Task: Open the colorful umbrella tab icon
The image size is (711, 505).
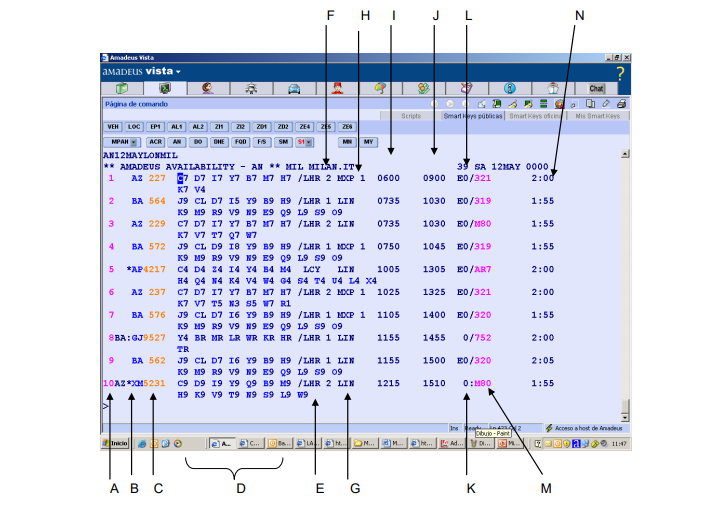Action: (380, 88)
